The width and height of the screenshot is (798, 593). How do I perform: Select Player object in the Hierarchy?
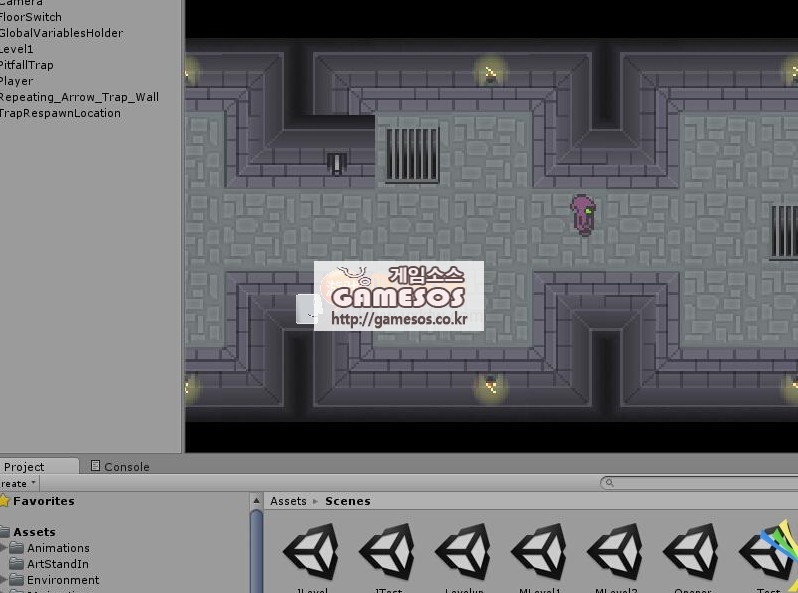tap(16, 81)
